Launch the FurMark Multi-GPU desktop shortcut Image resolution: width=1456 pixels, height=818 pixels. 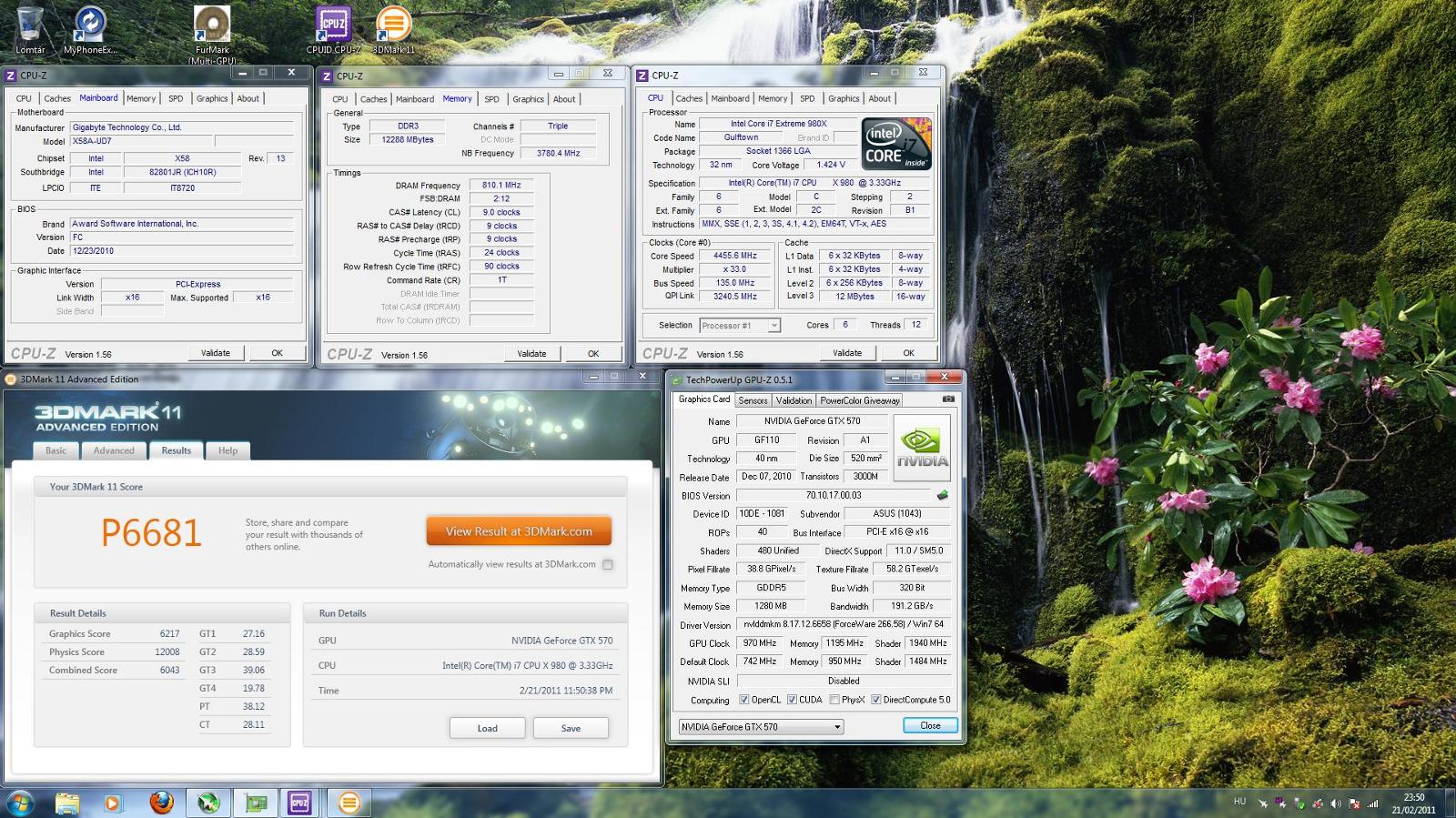pyautogui.click(x=212, y=35)
